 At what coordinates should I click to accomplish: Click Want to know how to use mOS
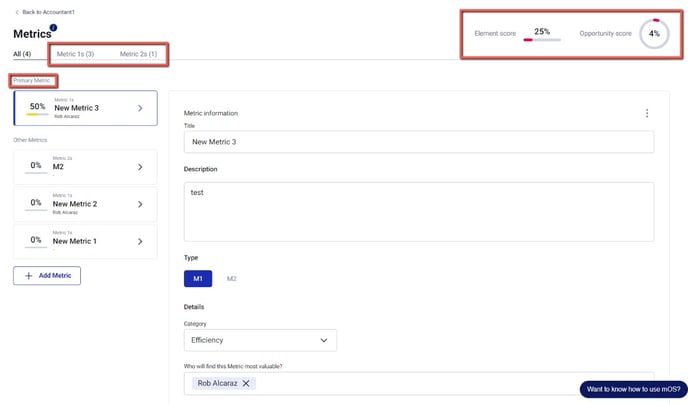click(634, 389)
